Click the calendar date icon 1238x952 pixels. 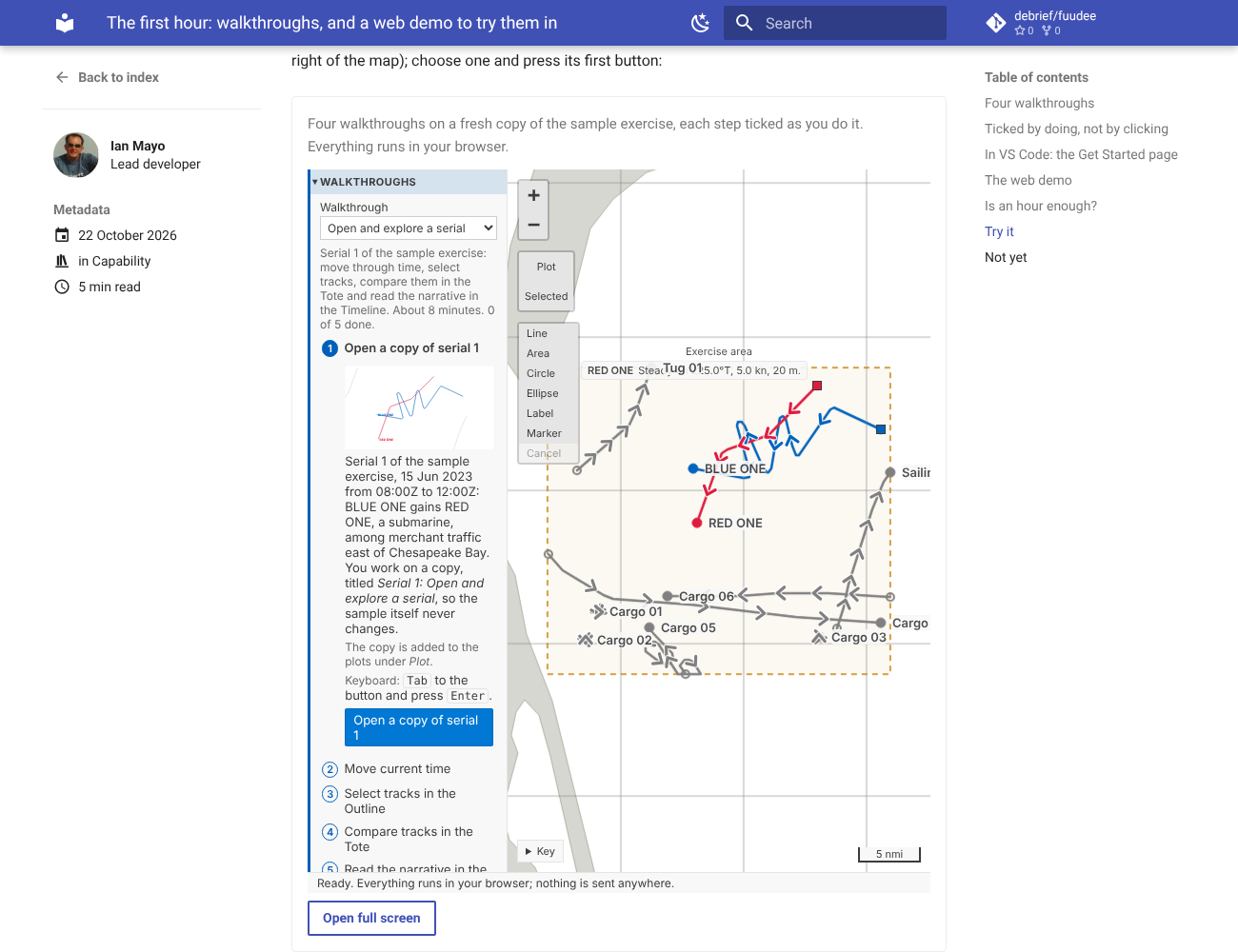click(62, 235)
